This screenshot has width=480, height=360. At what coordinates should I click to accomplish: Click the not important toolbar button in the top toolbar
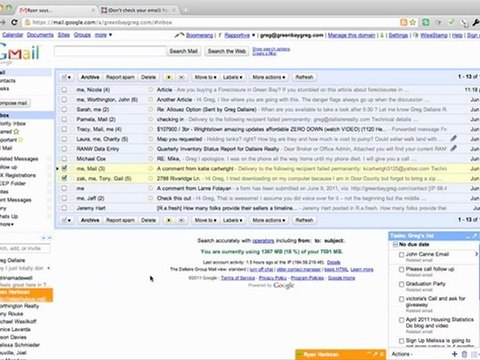pyautogui.click(x=181, y=77)
